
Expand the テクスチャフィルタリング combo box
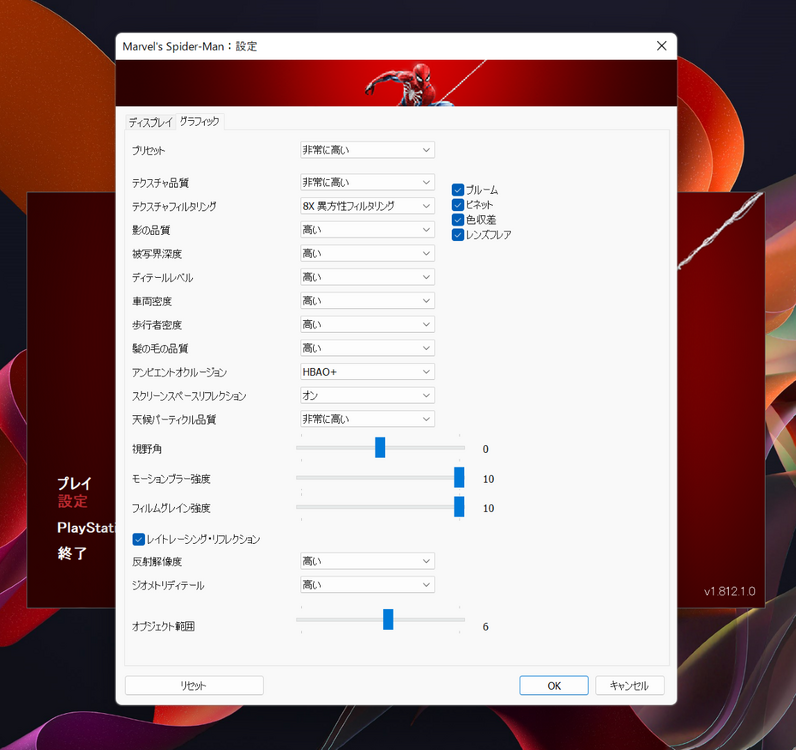tap(367, 206)
